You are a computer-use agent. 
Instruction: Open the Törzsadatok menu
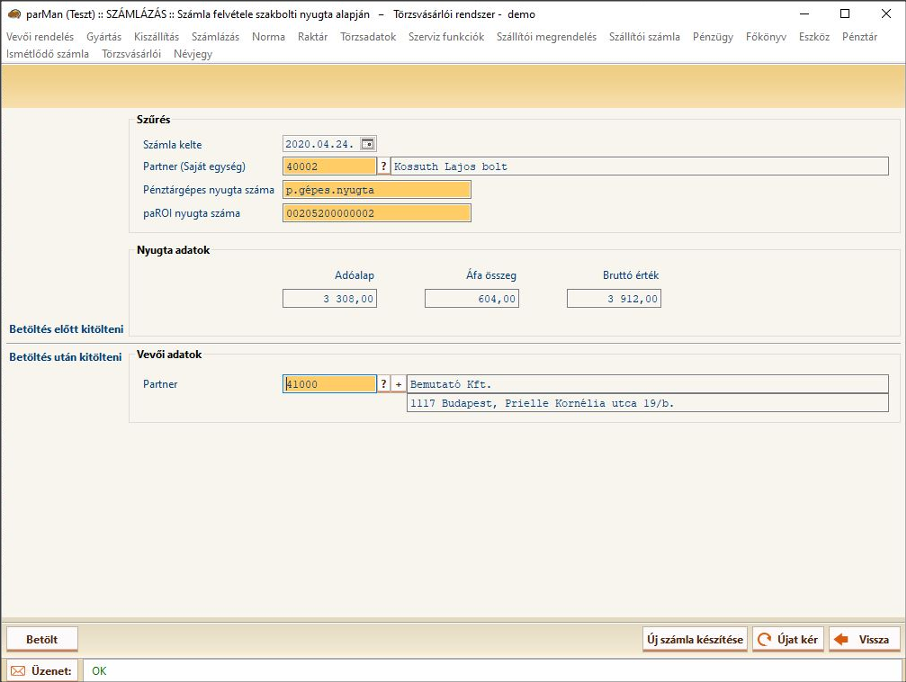(x=368, y=36)
